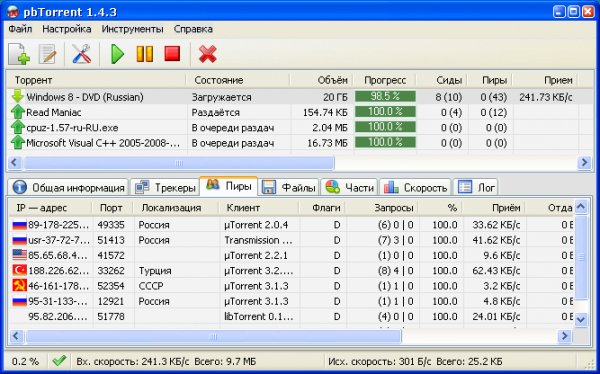Click the Russian flag for peer 95-31-133
This screenshot has width=600, height=374.
[20, 301]
